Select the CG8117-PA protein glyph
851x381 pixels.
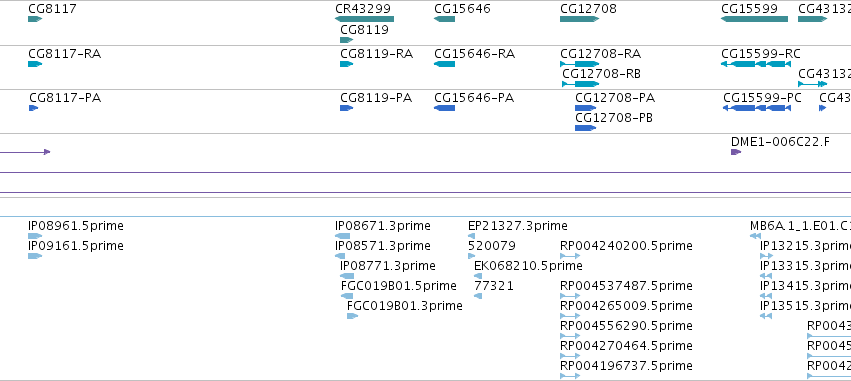(33, 108)
